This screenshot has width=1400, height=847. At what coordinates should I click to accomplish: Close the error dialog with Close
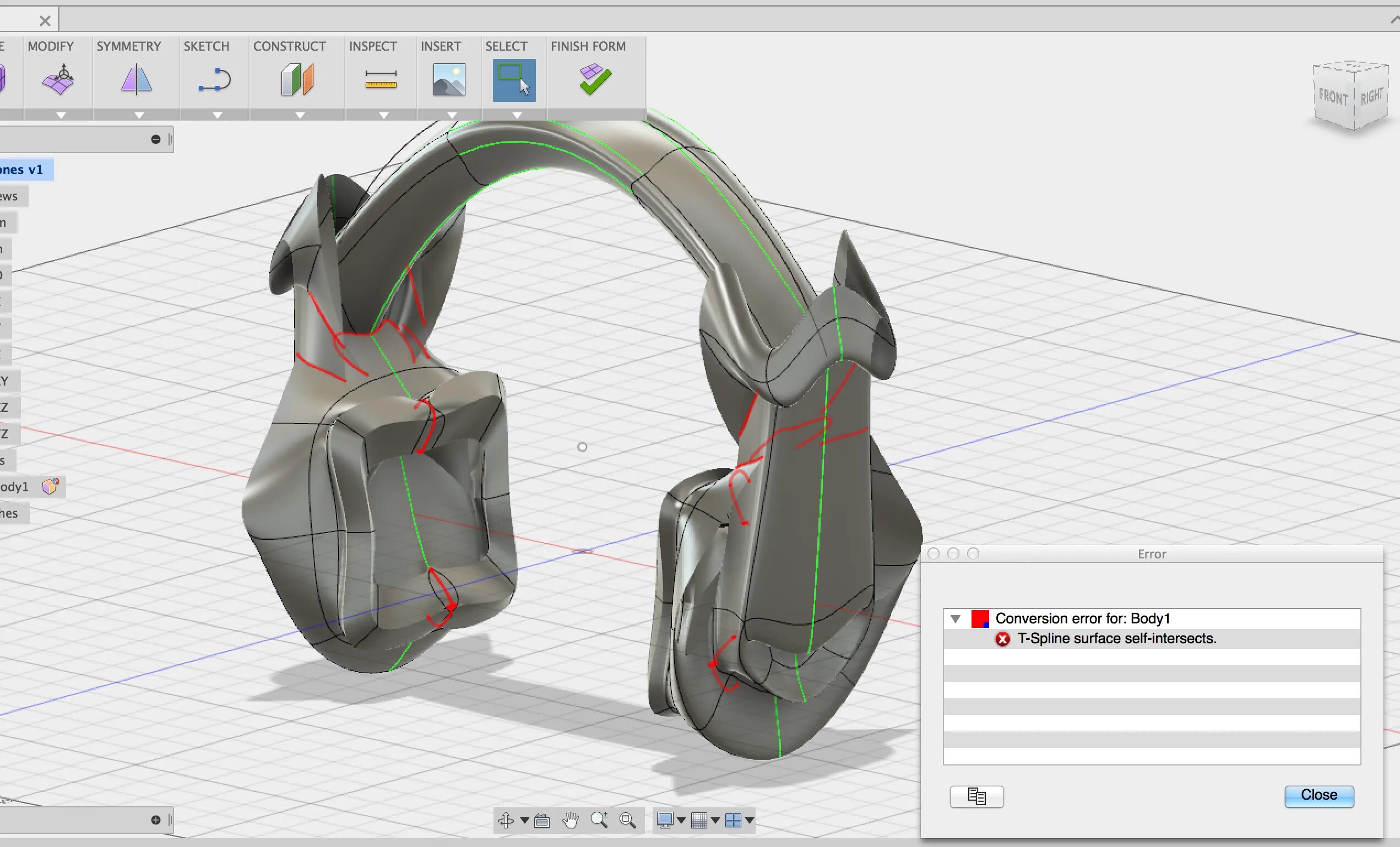point(1318,795)
